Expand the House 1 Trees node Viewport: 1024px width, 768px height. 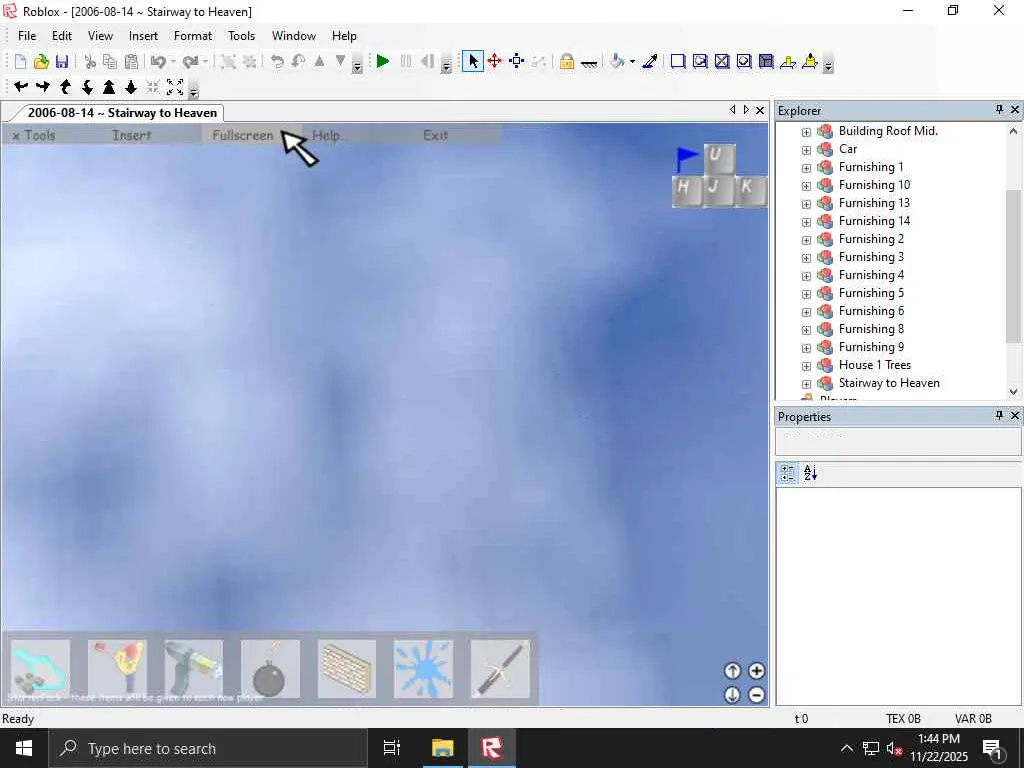[x=807, y=366]
